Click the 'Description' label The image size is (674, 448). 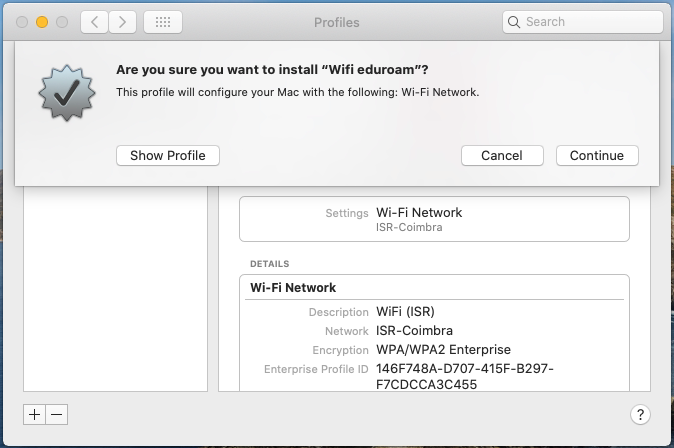(338, 312)
